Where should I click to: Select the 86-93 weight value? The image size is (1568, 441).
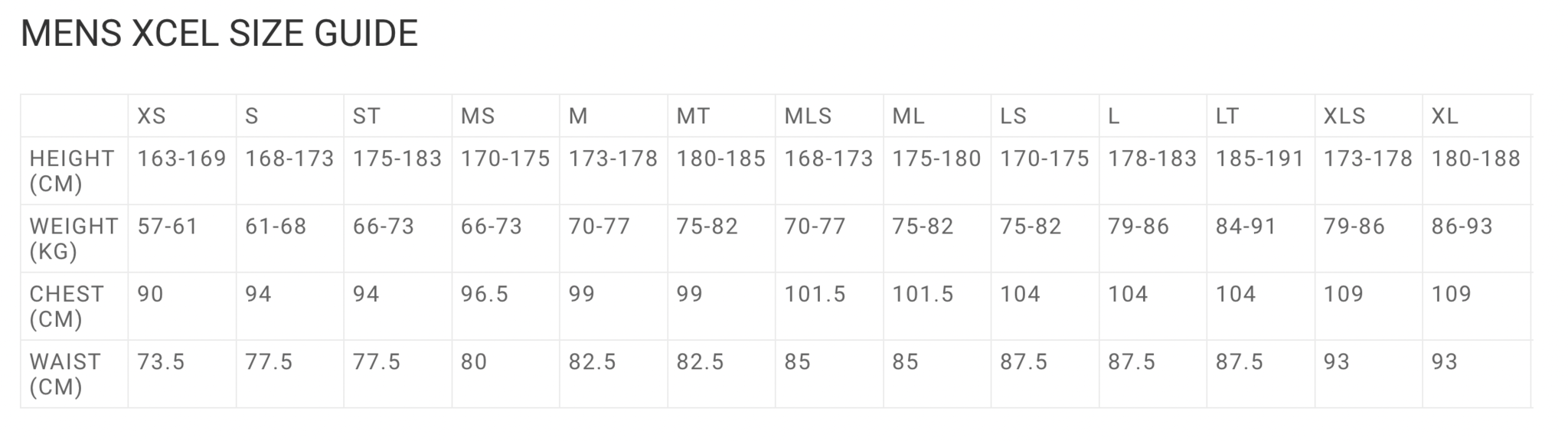point(1462,227)
